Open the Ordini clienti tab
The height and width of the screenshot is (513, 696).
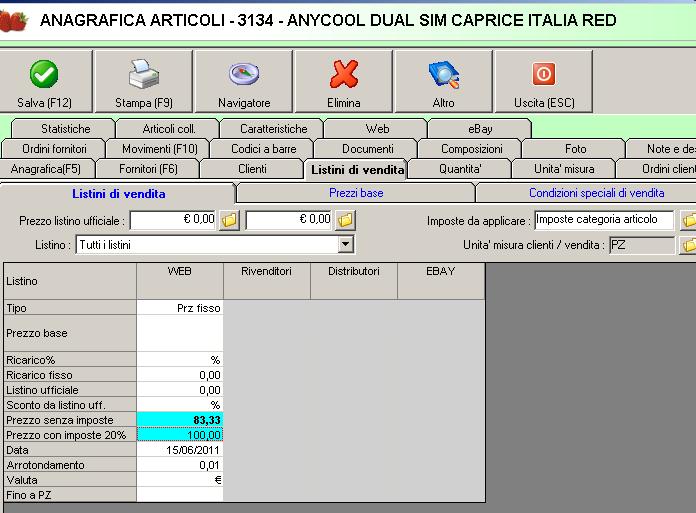[657, 169]
